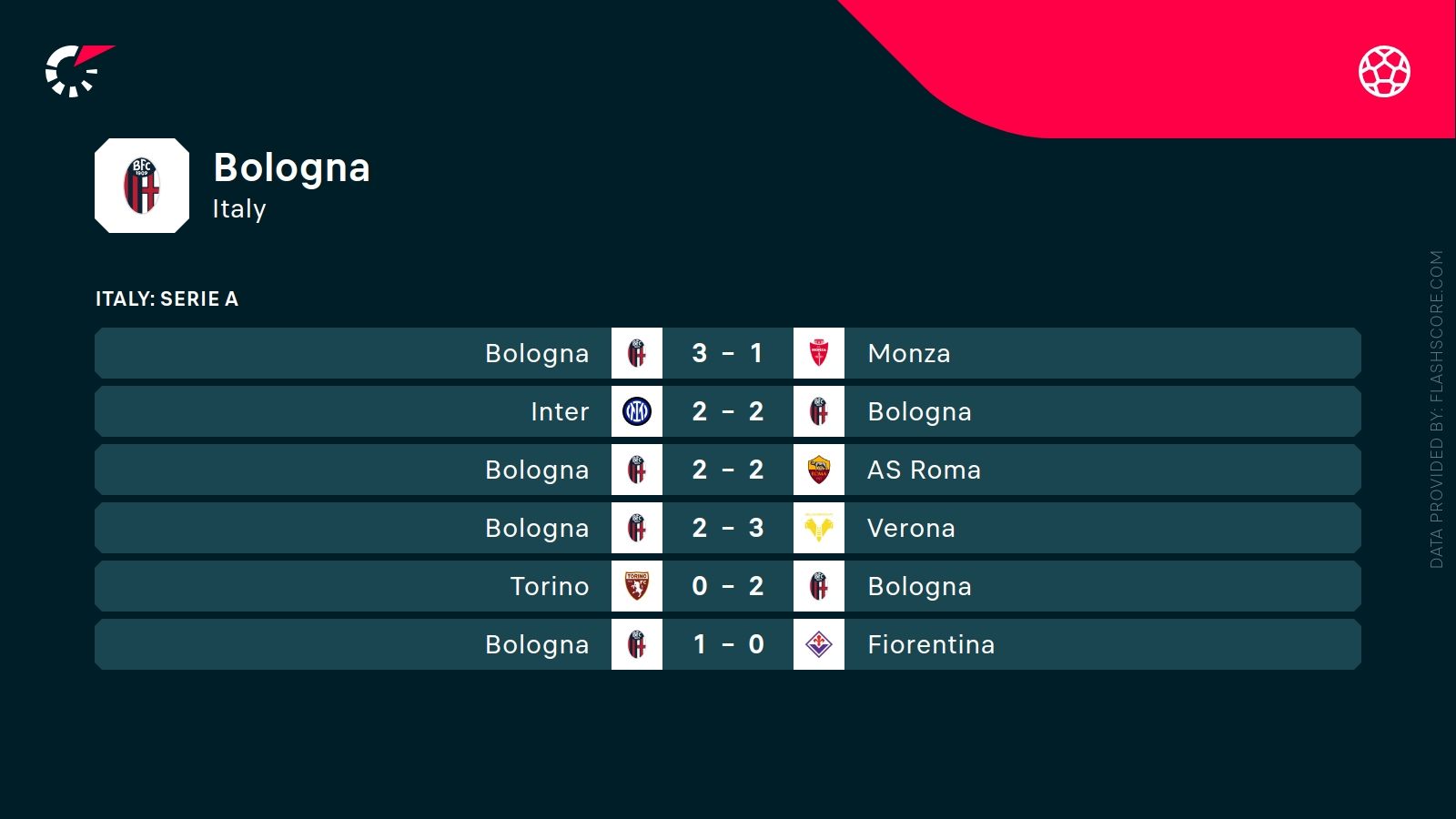Select the 3 - 1 Bologna vs Monza score
This screenshot has width=1456, height=819.
point(727,353)
